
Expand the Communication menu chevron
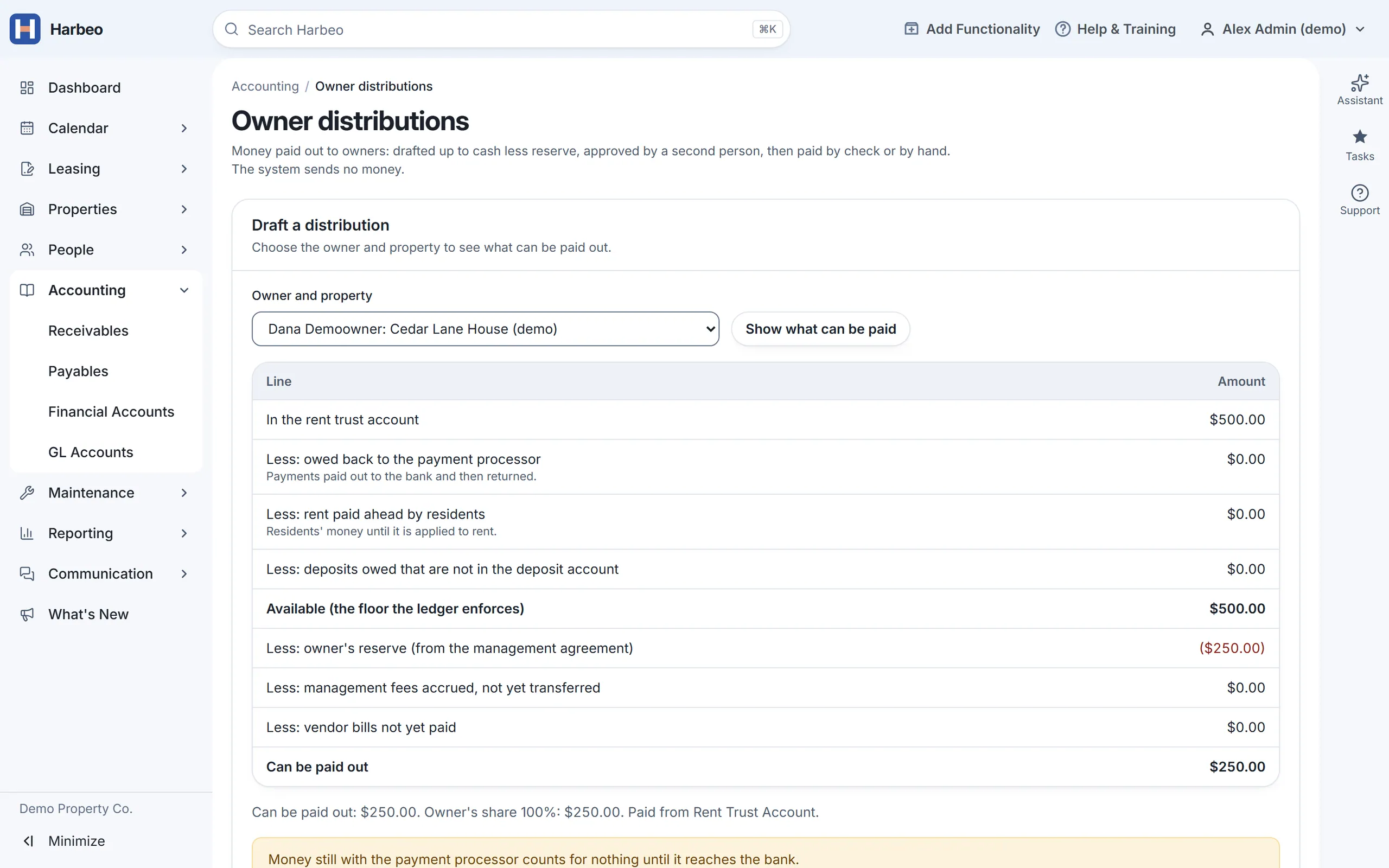coord(184,573)
